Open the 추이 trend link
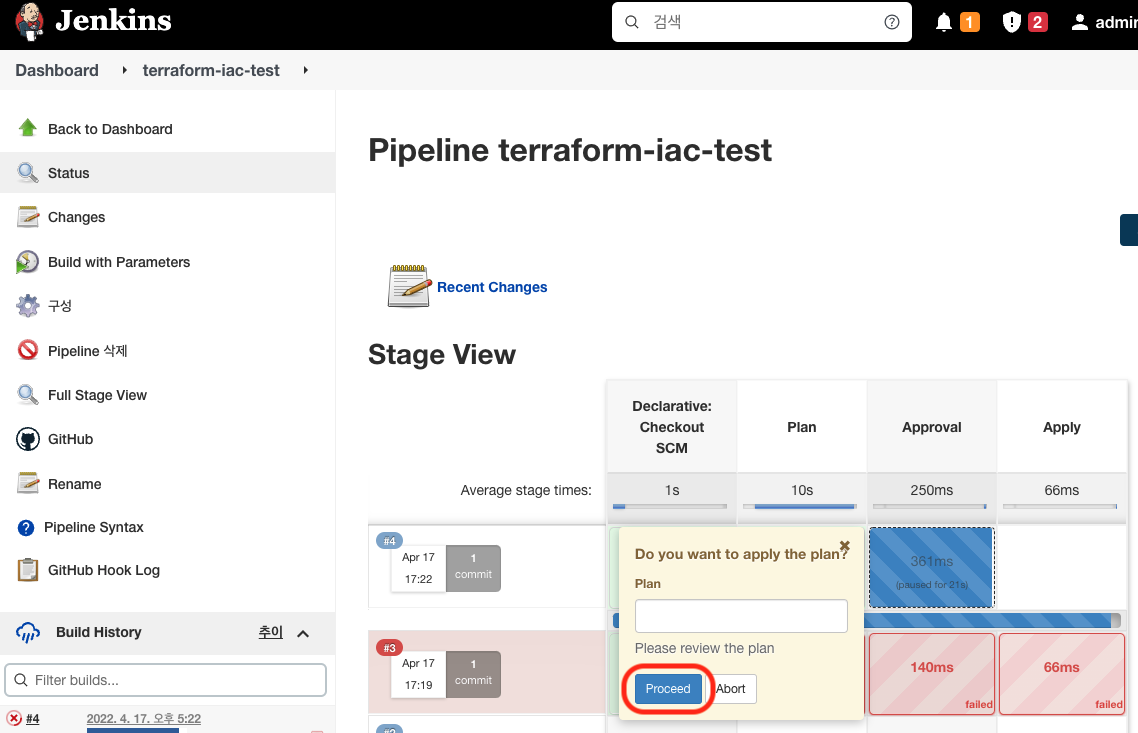 tap(271, 632)
